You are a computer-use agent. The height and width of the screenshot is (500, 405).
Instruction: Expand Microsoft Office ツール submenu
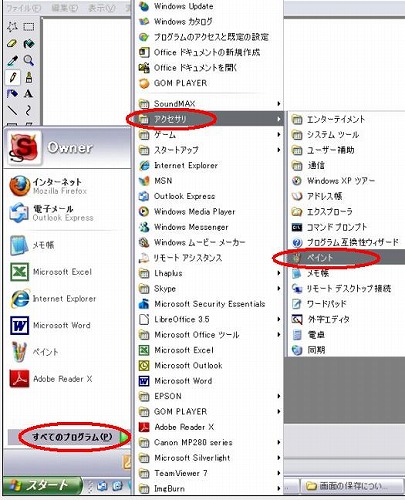tap(210, 335)
